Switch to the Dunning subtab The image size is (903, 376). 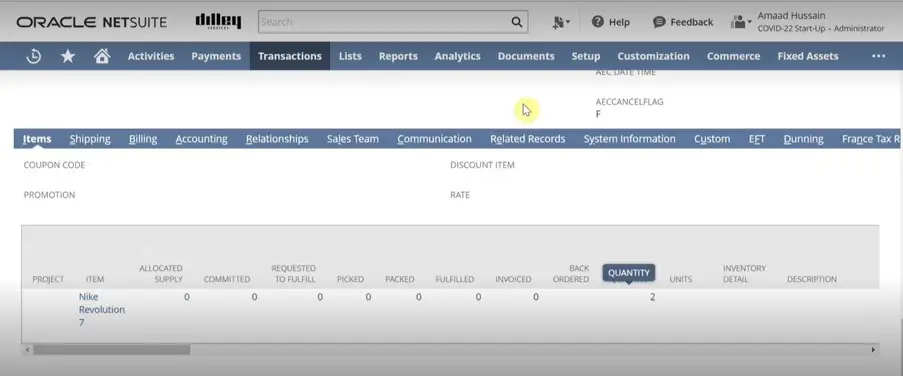[x=803, y=139]
